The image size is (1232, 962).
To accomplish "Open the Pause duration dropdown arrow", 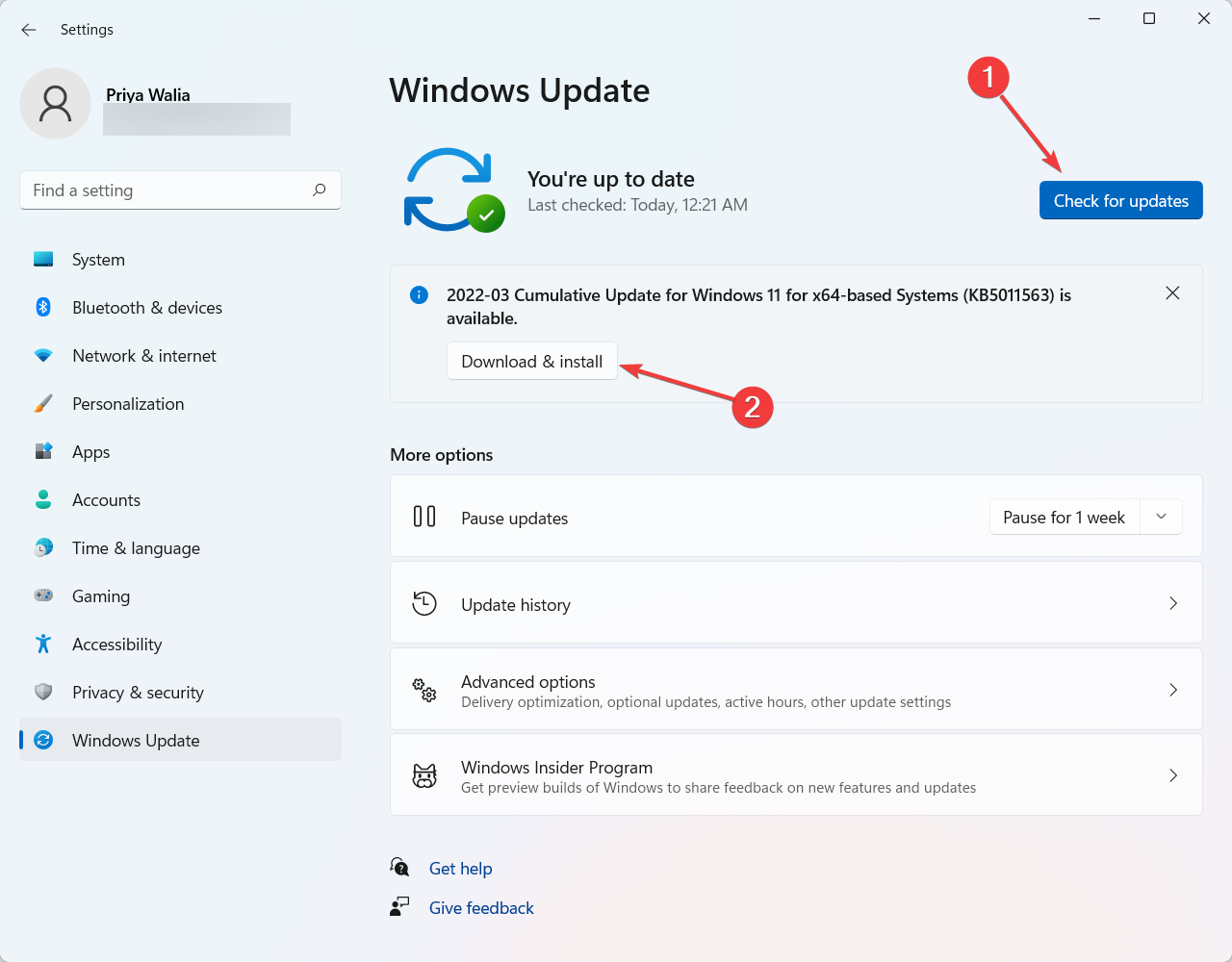I will point(1162,517).
